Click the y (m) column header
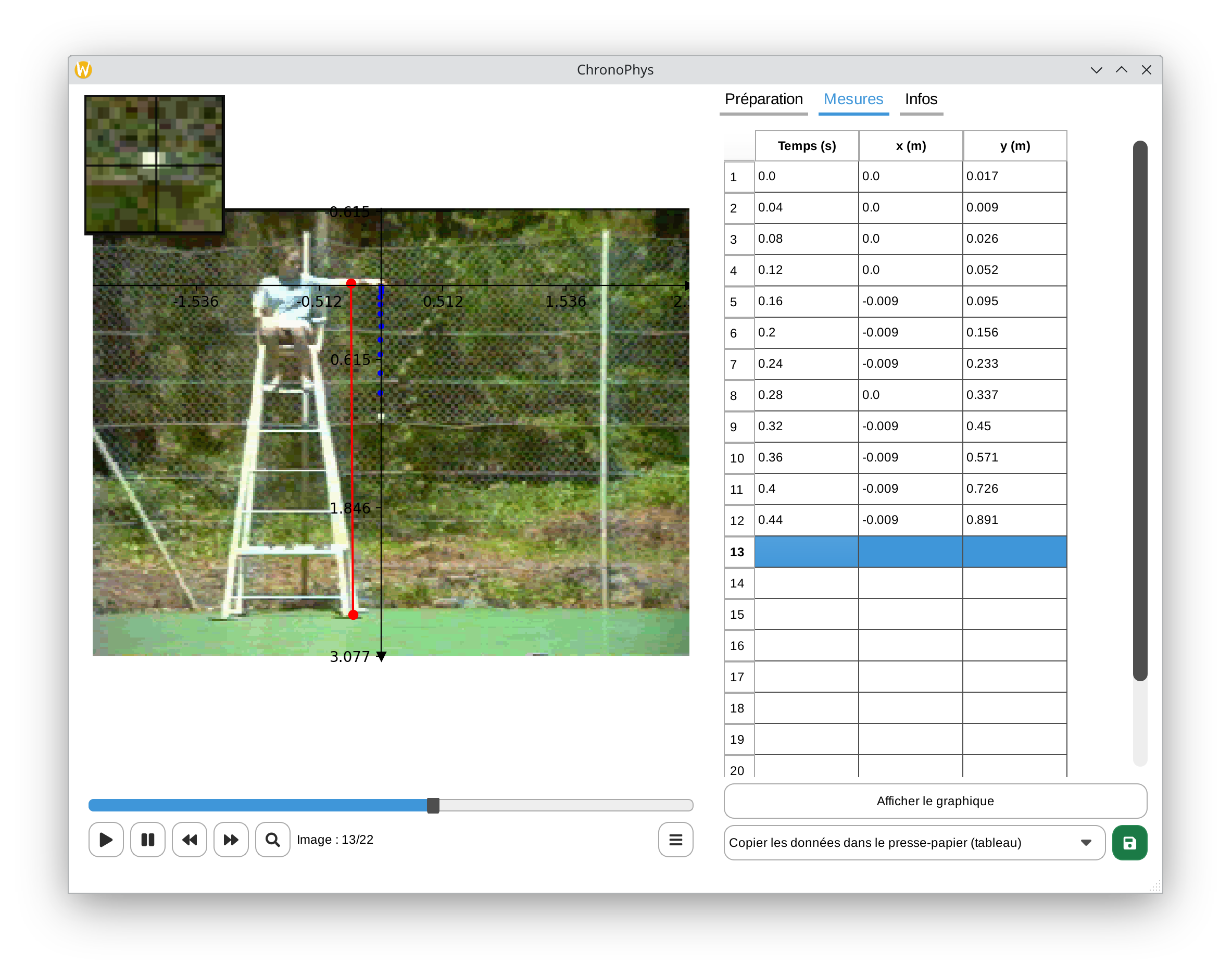This screenshot has width=1232, height=975. 1014,146
